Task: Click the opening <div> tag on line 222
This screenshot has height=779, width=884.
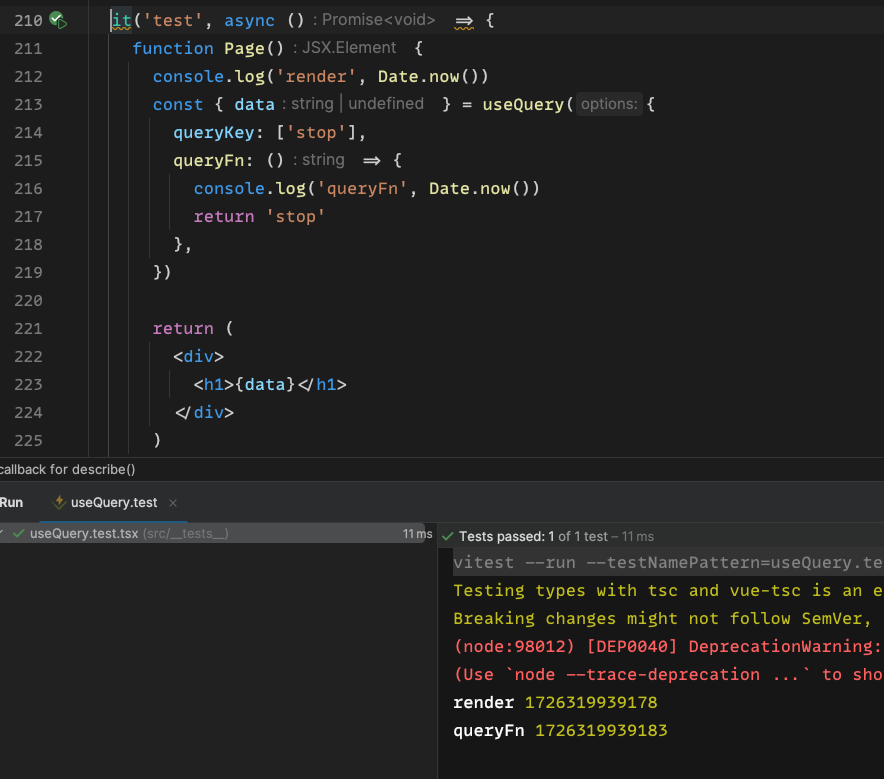Action: 198,356
